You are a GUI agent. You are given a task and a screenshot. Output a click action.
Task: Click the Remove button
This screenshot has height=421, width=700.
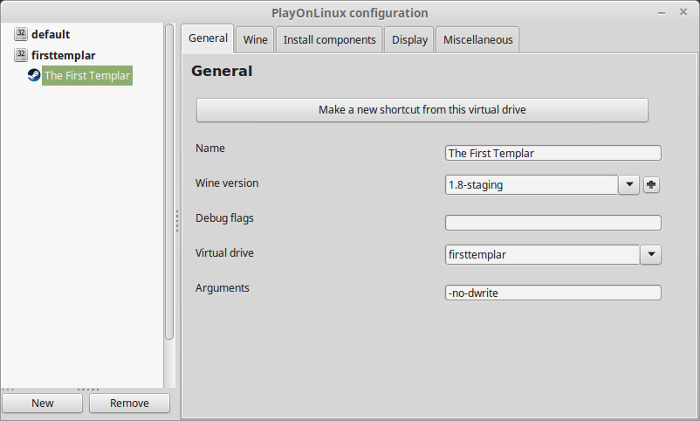tap(129, 403)
